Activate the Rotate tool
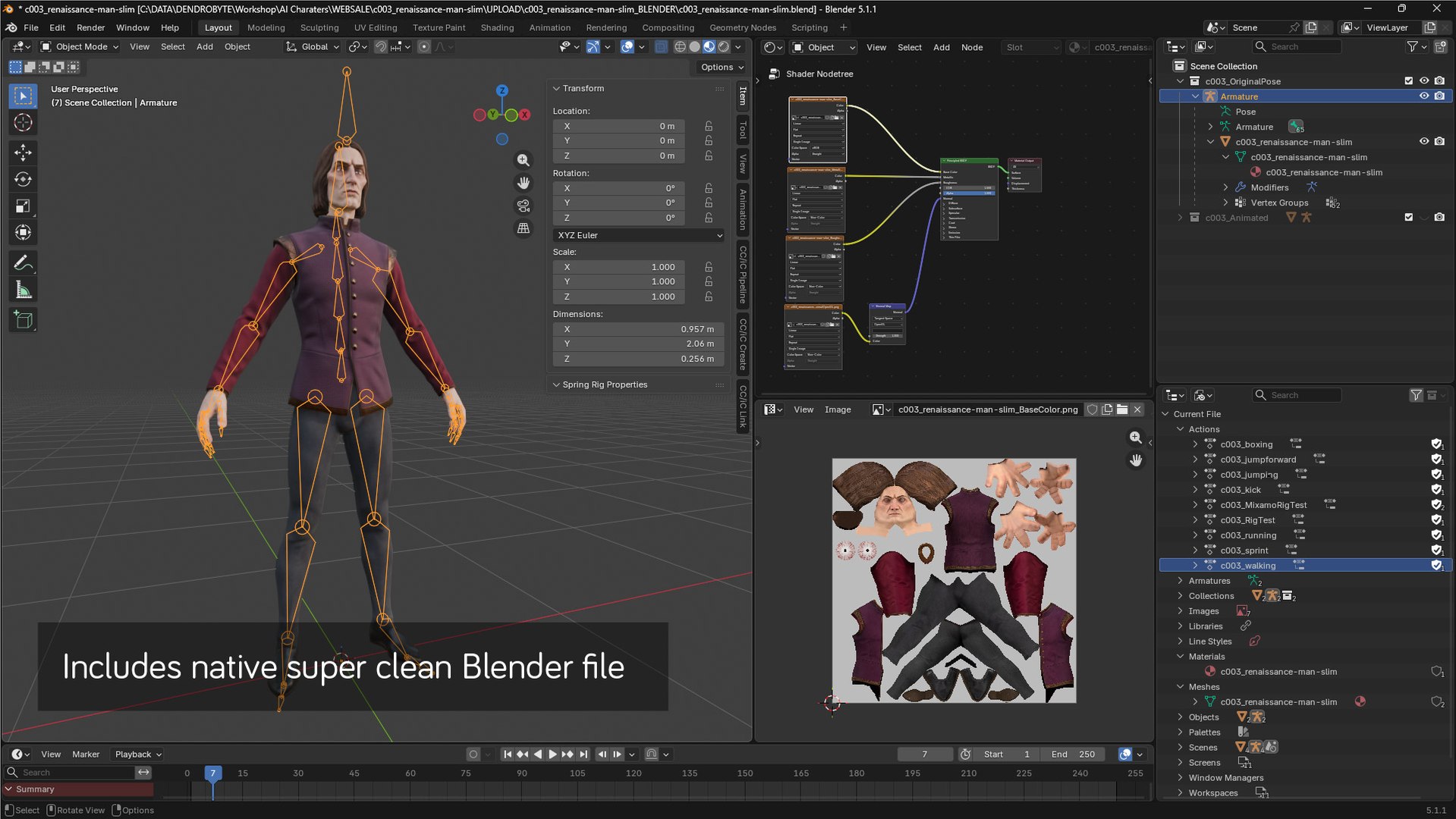This screenshot has height=819, width=1456. coord(23,179)
